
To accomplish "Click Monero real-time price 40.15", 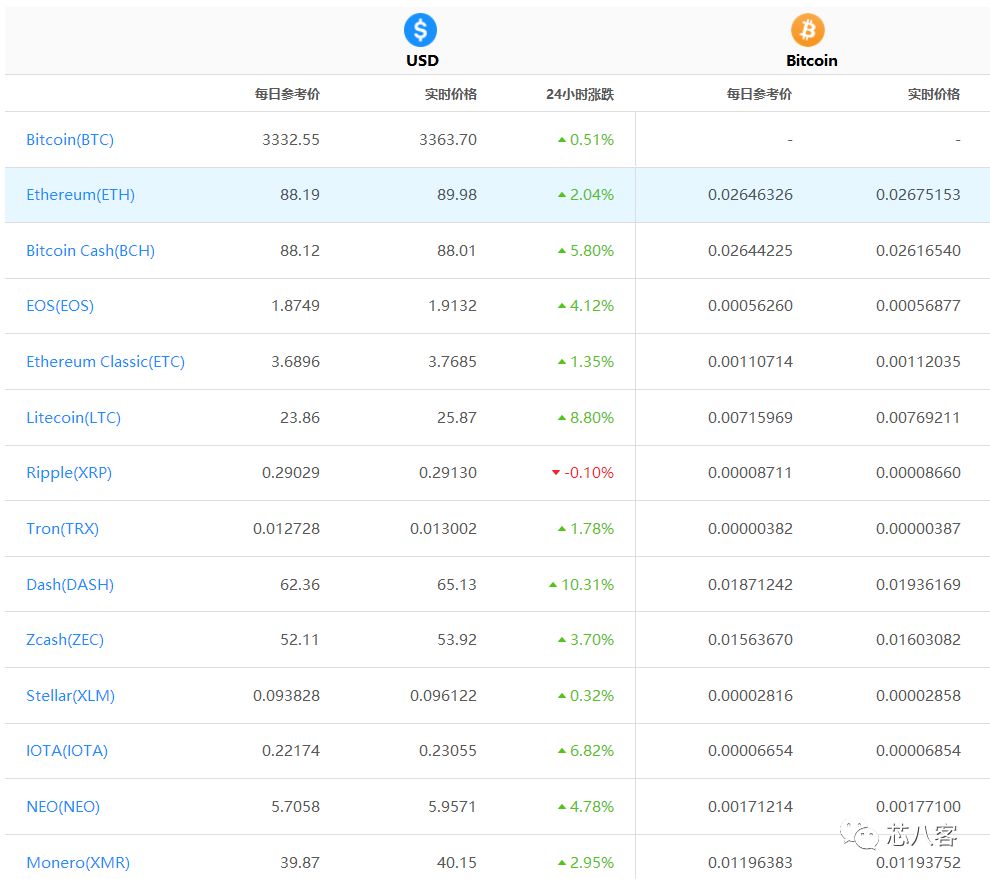I will [x=457, y=863].
